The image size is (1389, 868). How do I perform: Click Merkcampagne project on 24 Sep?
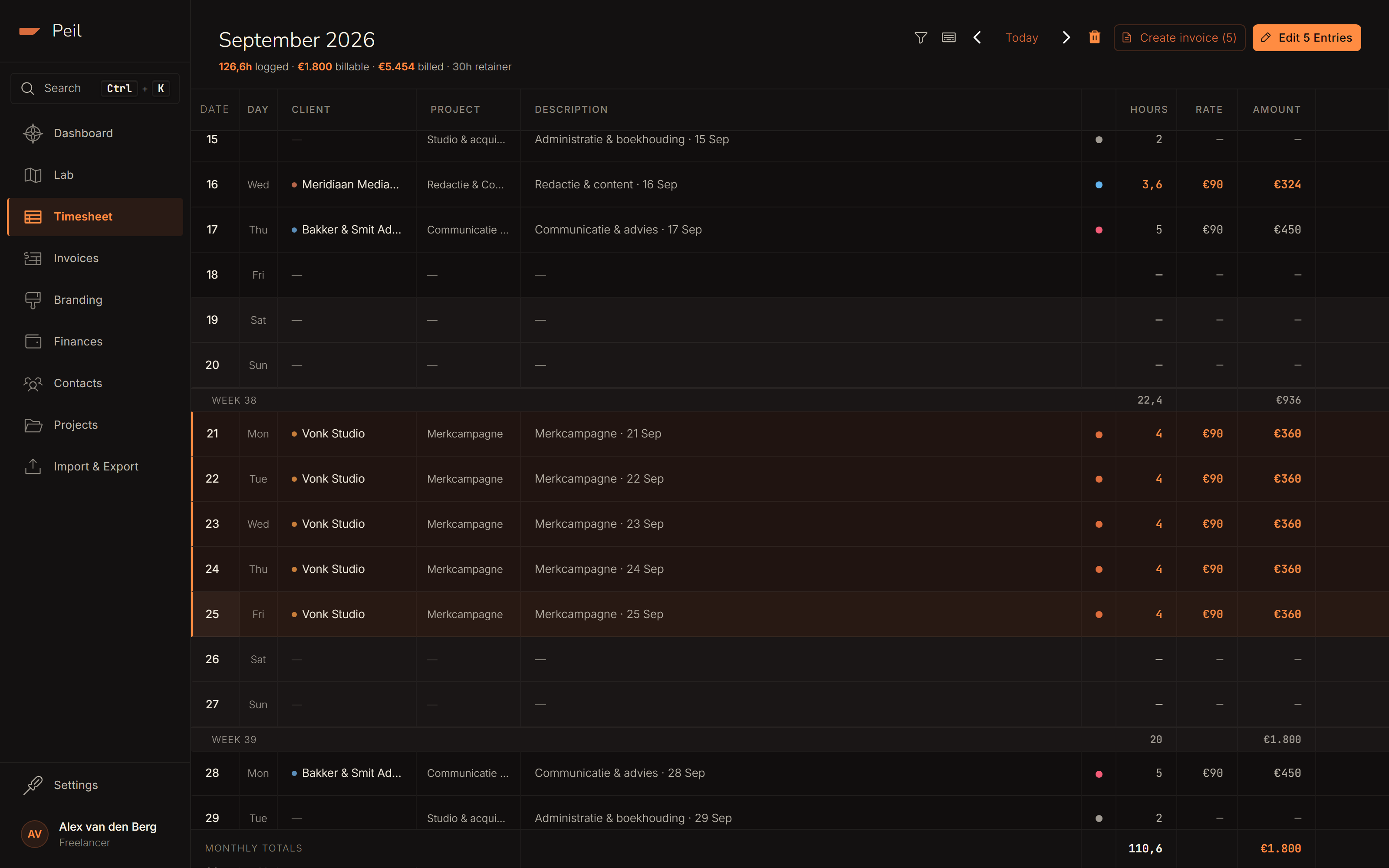pos(465,569)
